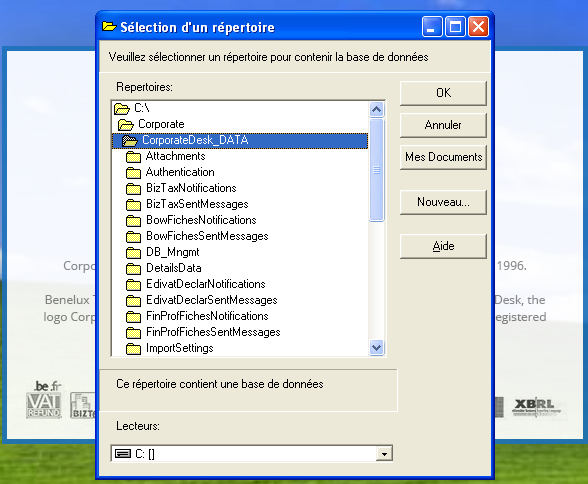This screenshot has height=484, width=588.
Task: Click the EdivatDeclarSentMessages folder icon
Action: coord(134,301)
